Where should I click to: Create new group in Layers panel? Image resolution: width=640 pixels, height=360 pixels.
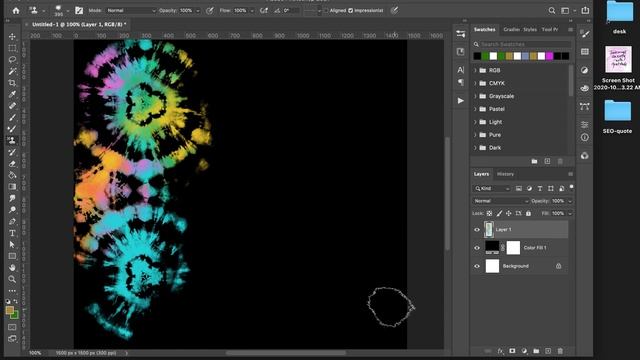click(x=536, y=351)
